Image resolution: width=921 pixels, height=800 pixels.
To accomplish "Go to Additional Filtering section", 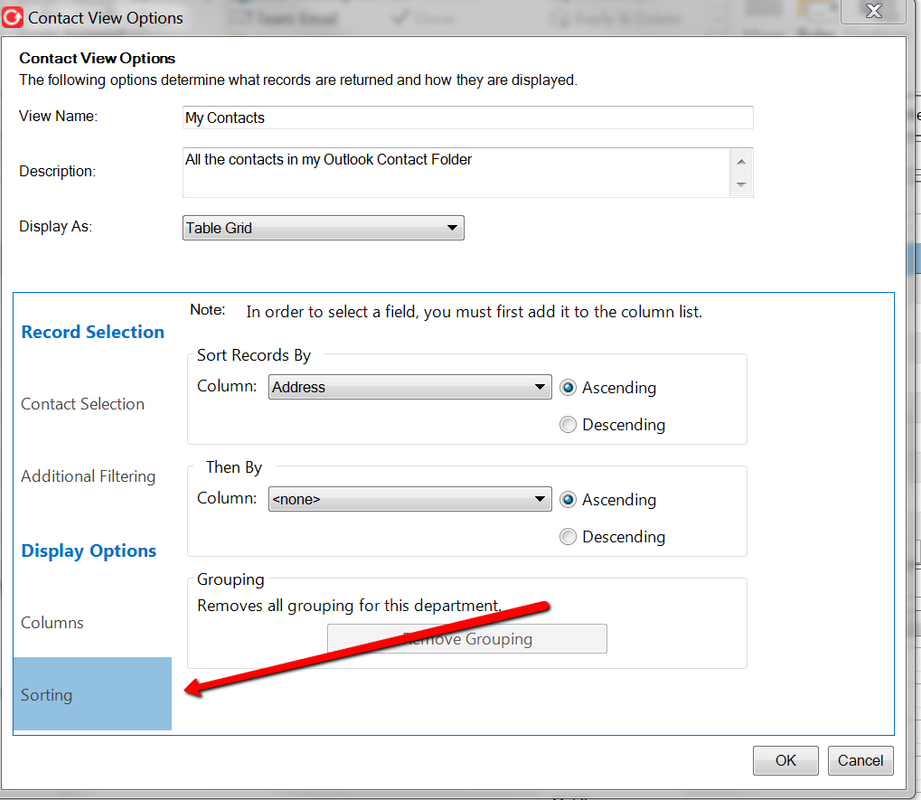I will point(88,476).
